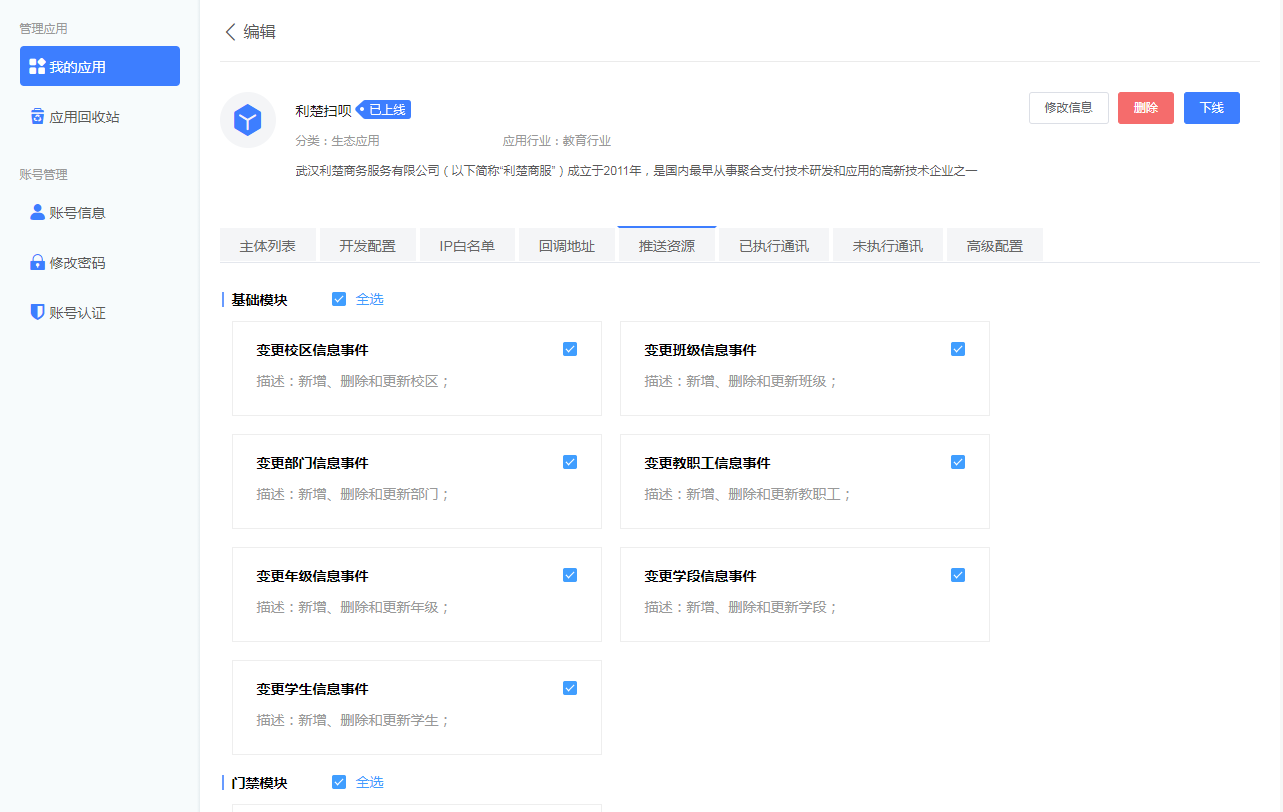Uncheck 变更教职工信息事件
Image resolution: width=1283 pixels, height=812 pixels.
coord(957,462)
